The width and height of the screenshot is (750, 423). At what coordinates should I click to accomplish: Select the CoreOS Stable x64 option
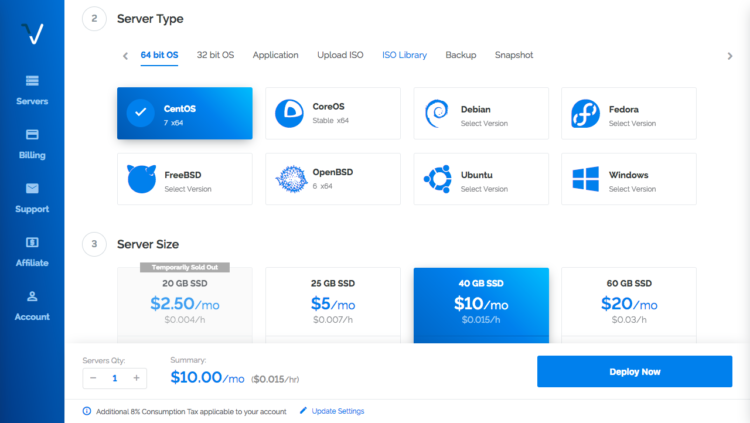(333, 113)
